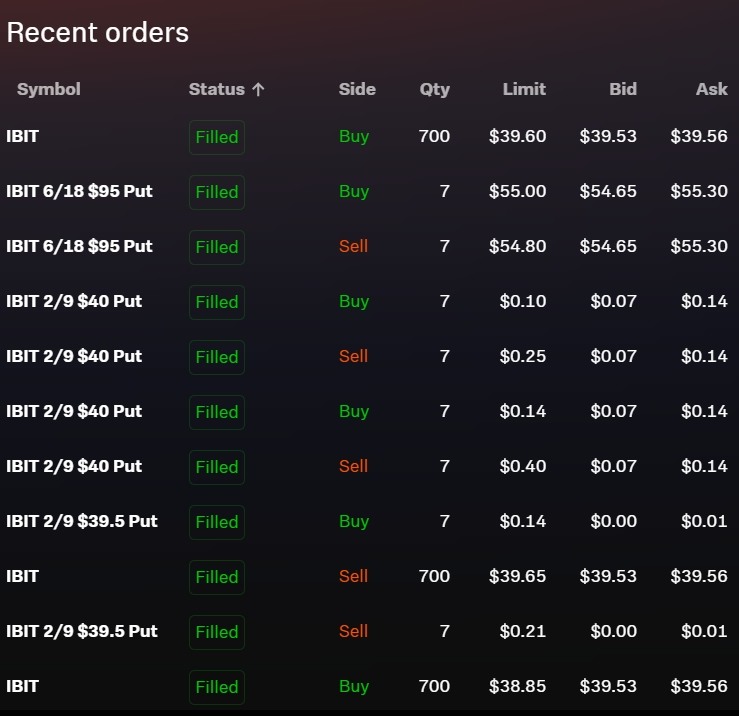
Task: Sort orders by Side column header
Action: click(x=357, y=89)
